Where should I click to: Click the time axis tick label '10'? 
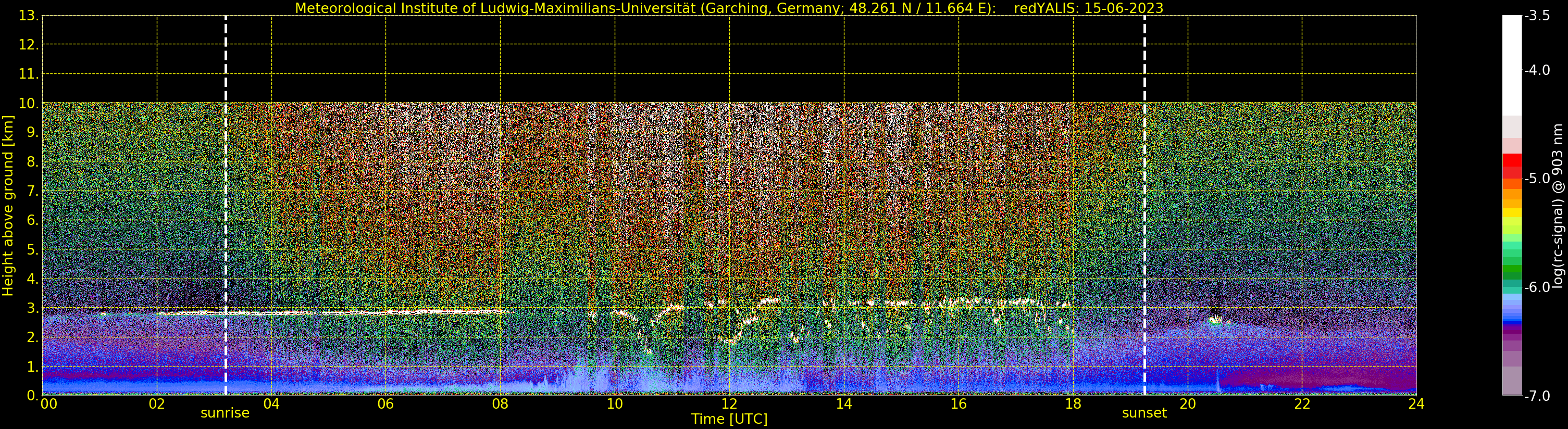(x=614, y=404)
